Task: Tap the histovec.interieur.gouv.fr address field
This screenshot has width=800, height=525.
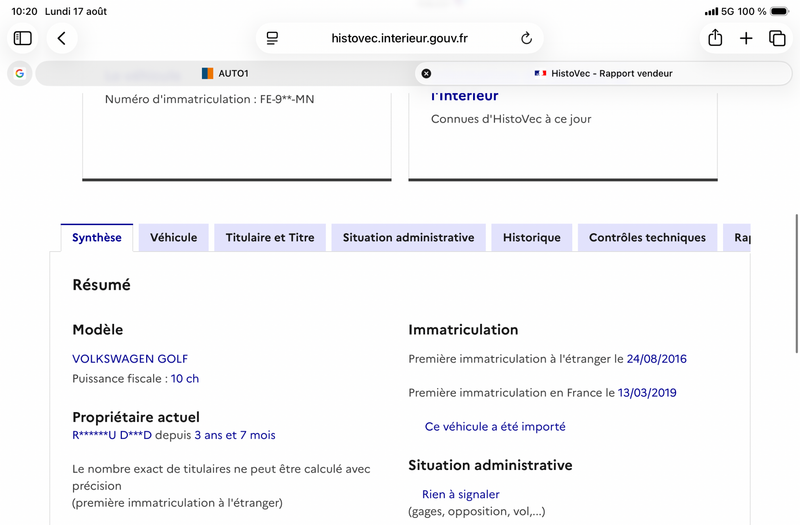Action: click(399, 38)
